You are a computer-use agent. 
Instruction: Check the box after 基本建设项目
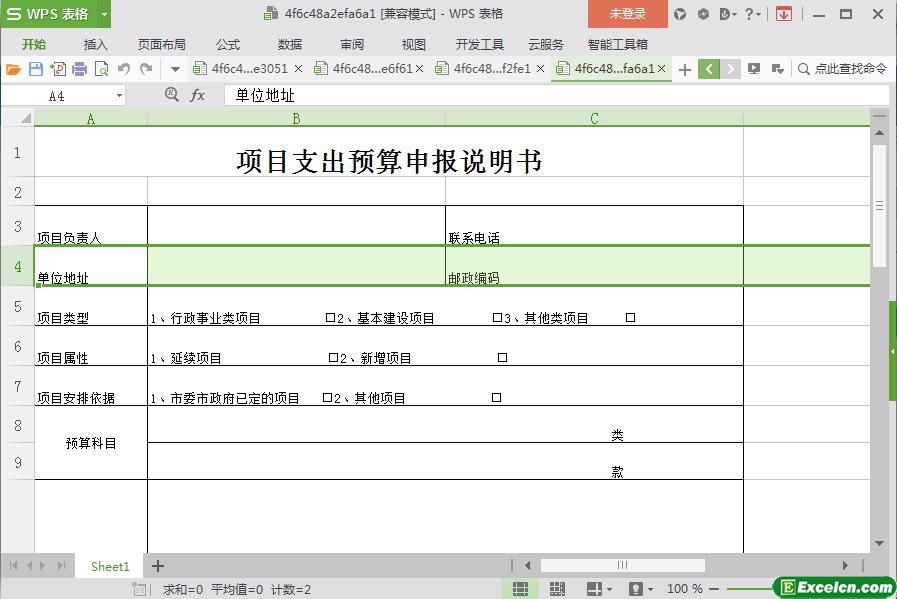[497, 318]
